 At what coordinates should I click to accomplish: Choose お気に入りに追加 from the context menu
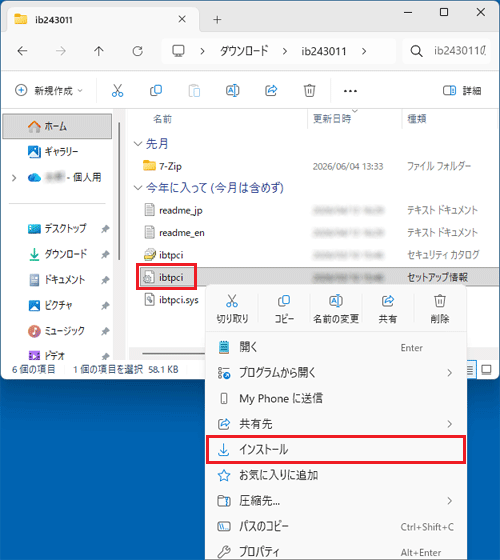pos(336,475)
